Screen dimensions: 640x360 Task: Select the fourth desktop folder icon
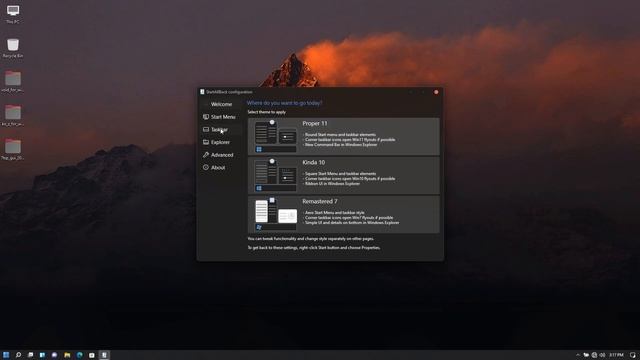(13, 116)
